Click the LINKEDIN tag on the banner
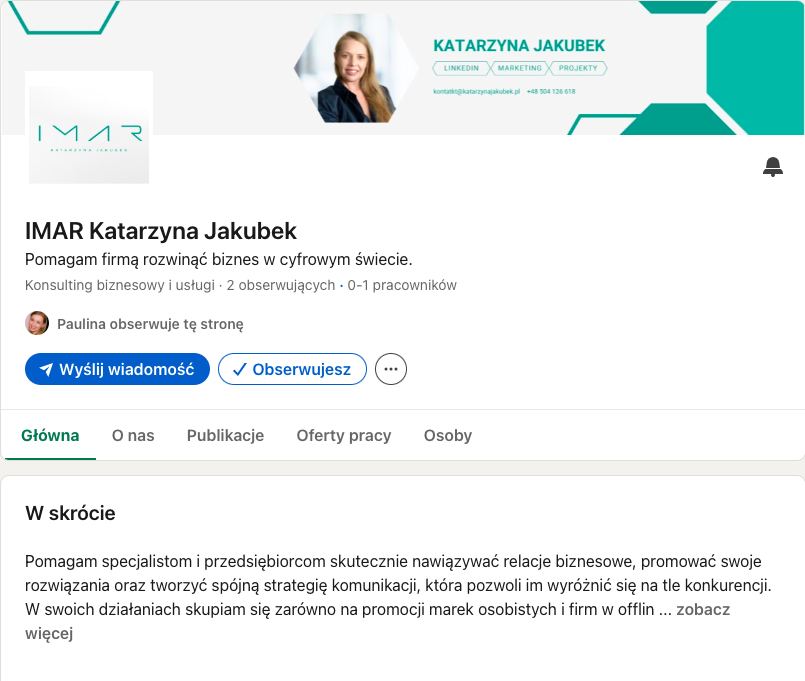Screen dimensions: 805x681 click(461, 68)
